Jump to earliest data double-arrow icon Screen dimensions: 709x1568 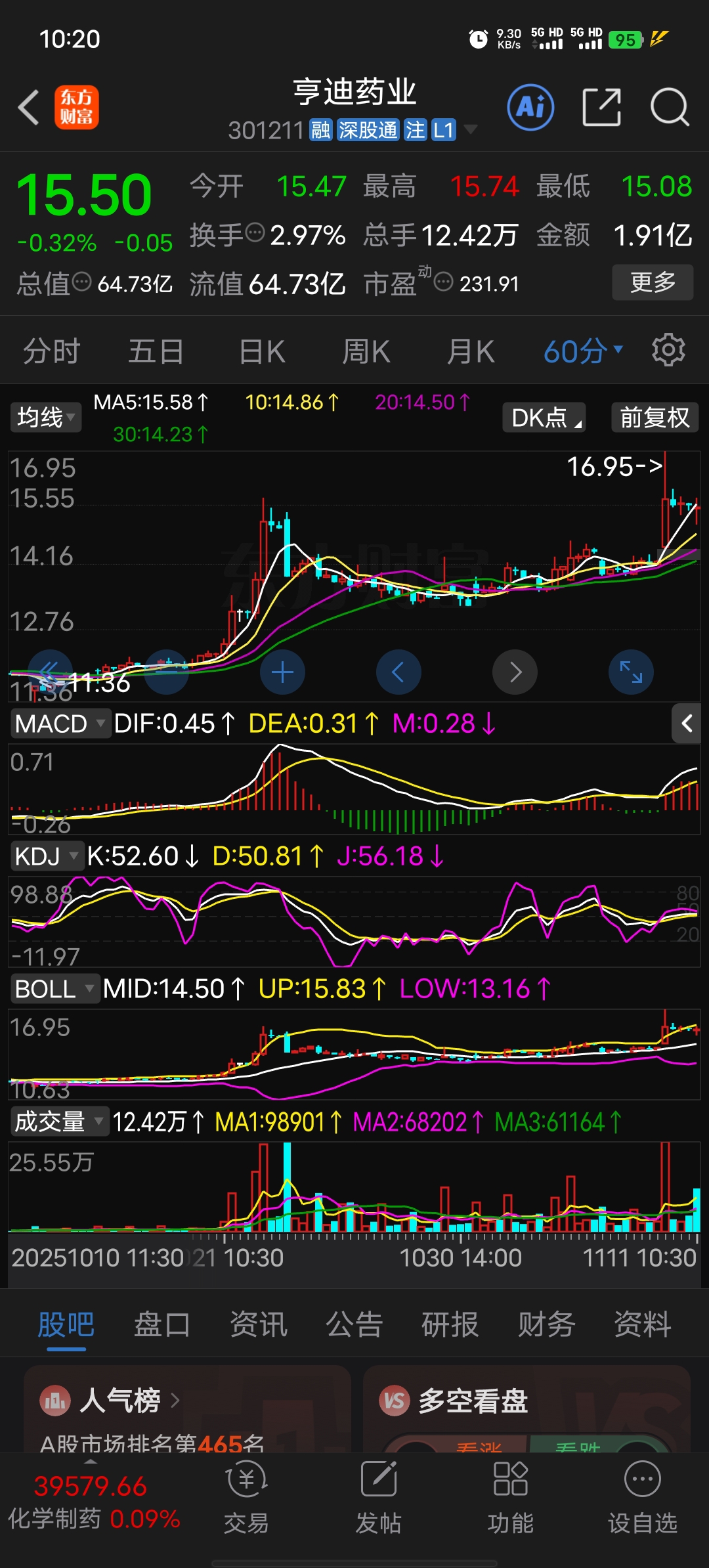[x=50, y=672]
